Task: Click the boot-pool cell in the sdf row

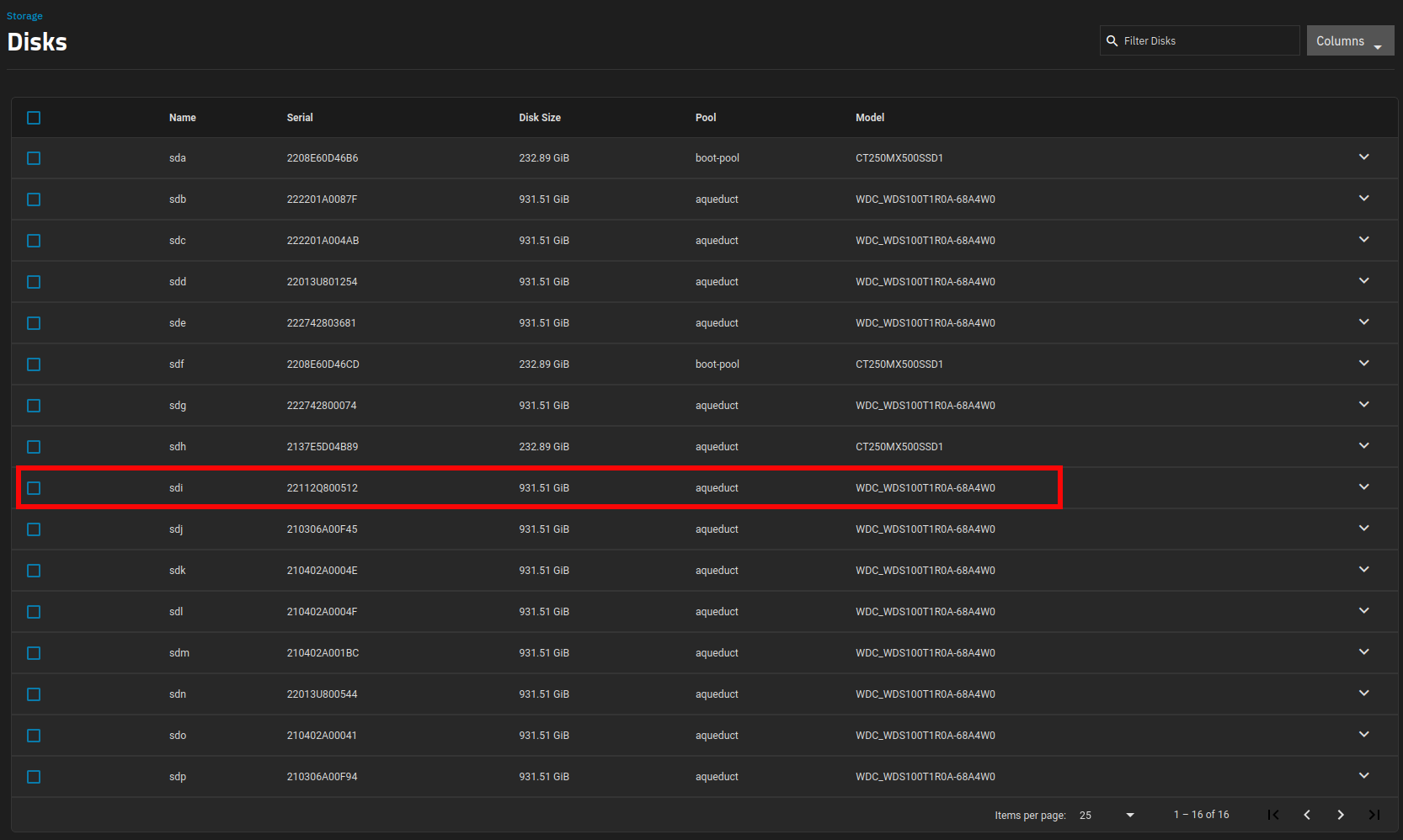Action: [x=718, y=364]
